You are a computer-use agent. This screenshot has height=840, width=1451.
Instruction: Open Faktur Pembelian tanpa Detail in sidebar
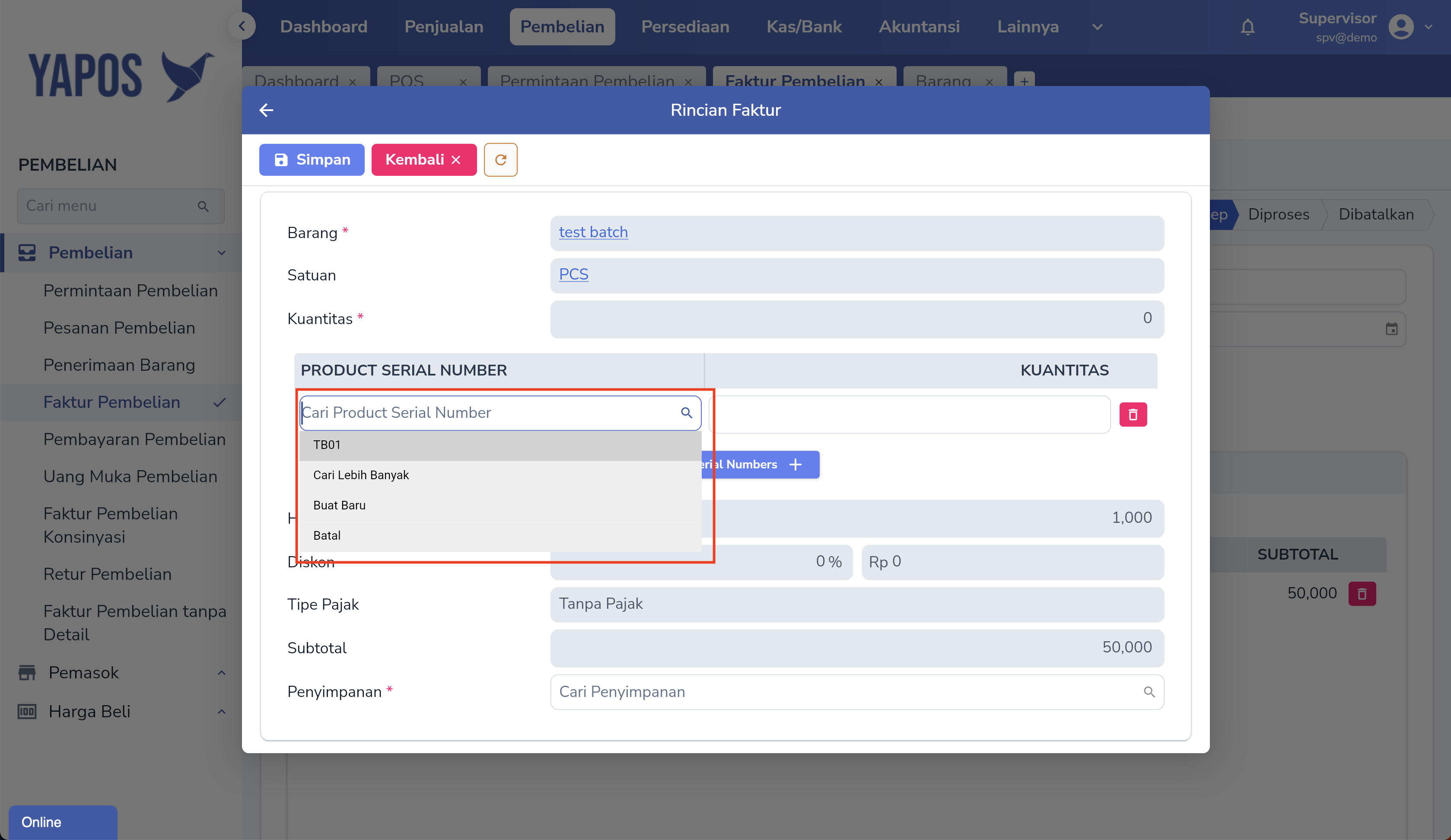tap(135, 623)
